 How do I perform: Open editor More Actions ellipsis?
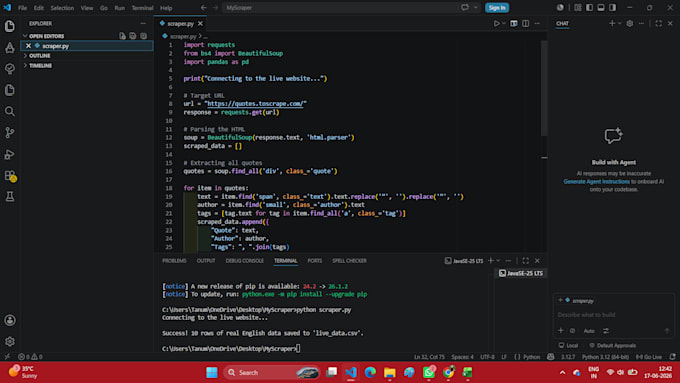537,23
